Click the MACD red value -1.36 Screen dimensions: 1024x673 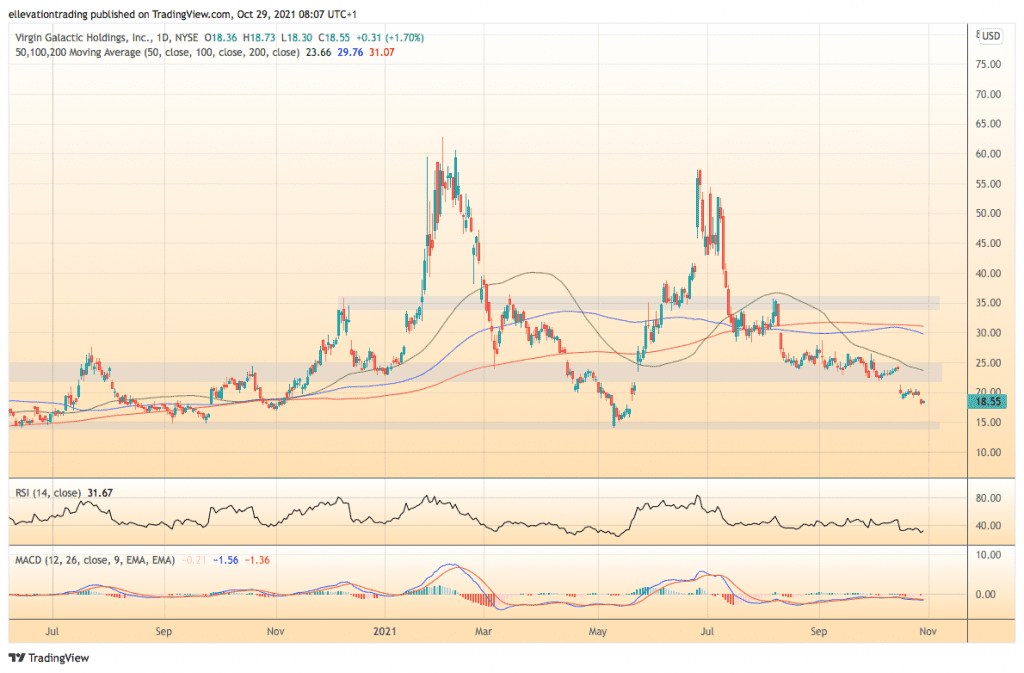click(257, 560)
